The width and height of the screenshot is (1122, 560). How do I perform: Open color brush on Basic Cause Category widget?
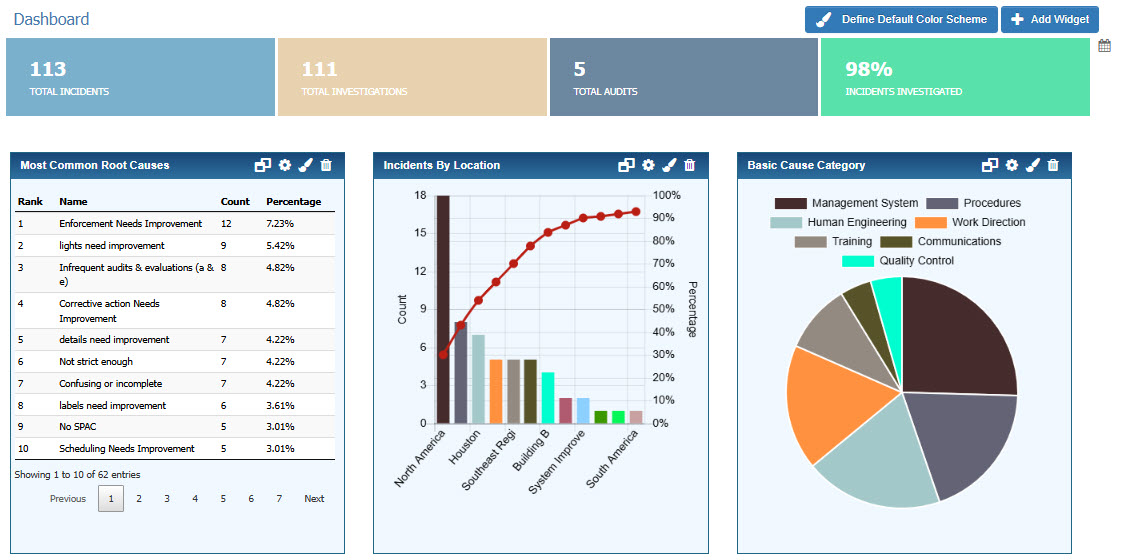[x=1033, y=165]
